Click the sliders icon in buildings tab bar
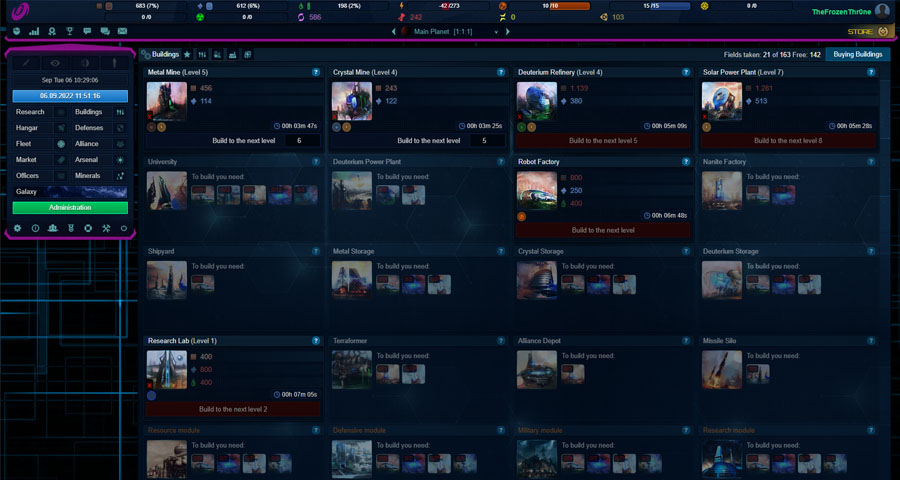 click(202, 55)
